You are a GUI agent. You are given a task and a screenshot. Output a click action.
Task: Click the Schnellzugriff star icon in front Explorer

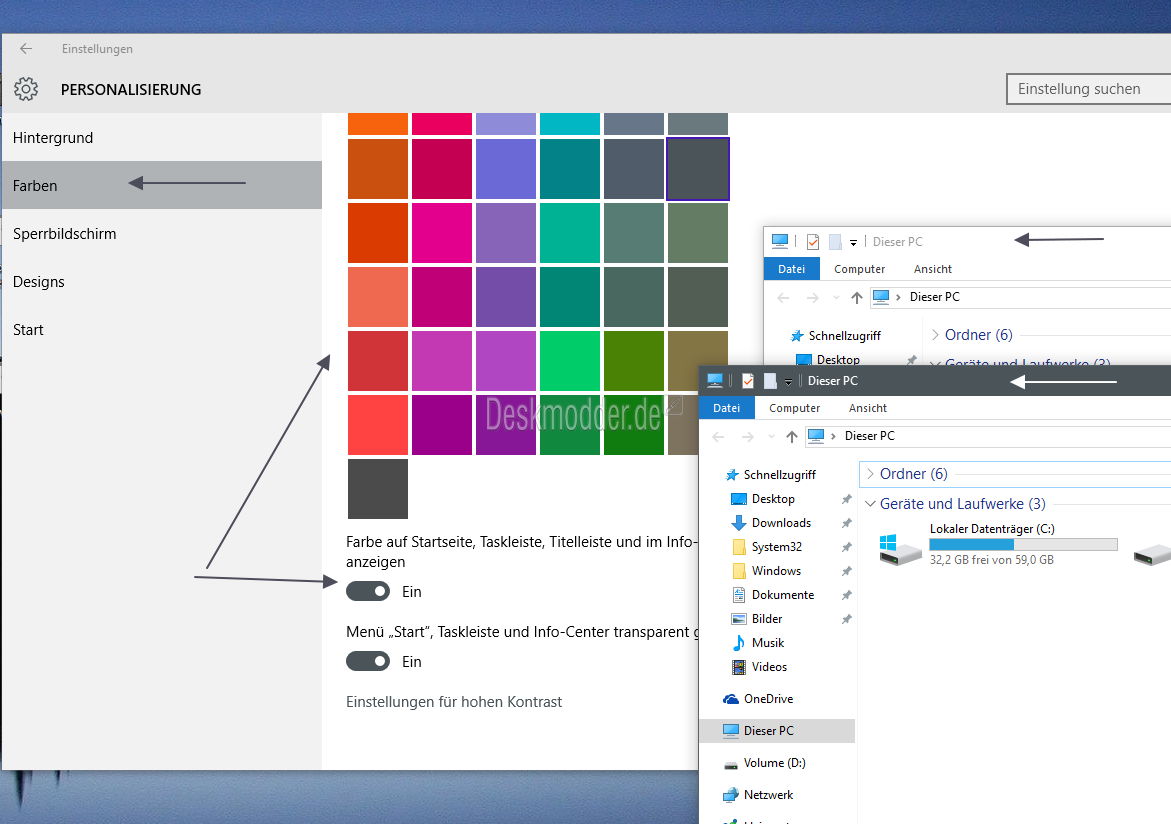(x=732, y=475)
